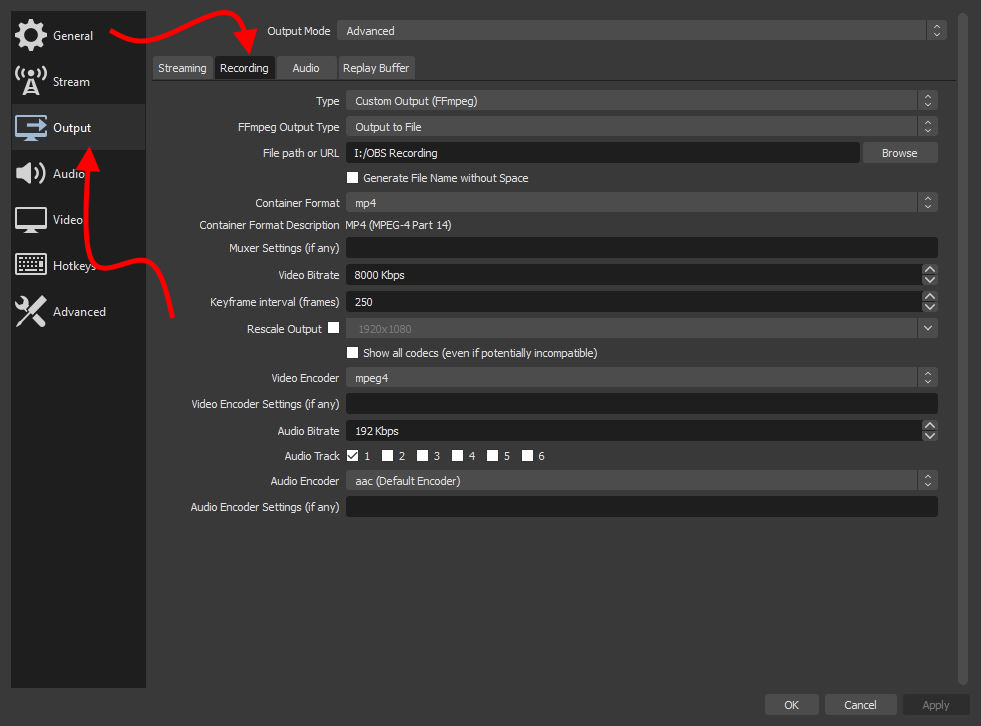
Task: Enable Show all codecs checkbox
Action: point(353,353)
